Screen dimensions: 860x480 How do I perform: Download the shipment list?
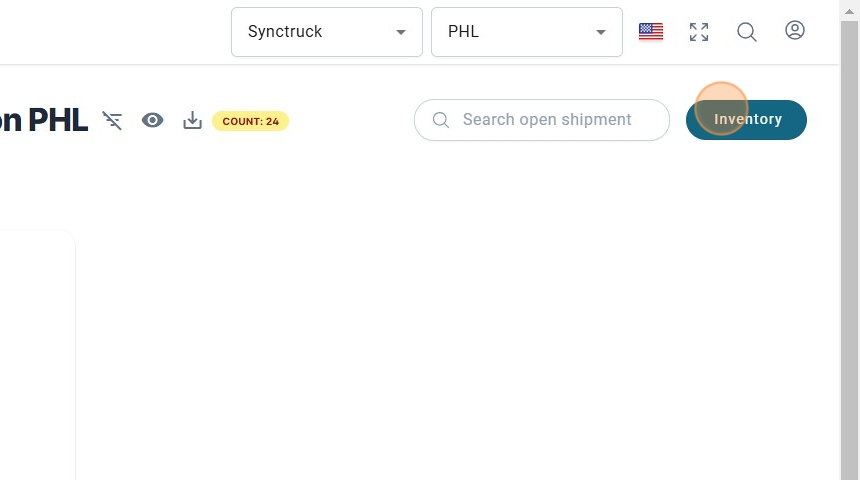193,121
